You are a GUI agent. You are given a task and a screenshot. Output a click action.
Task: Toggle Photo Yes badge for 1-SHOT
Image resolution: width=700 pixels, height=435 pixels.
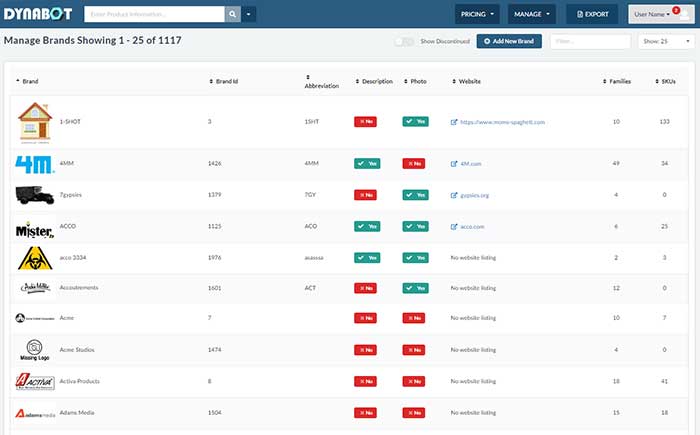(415, 121)
